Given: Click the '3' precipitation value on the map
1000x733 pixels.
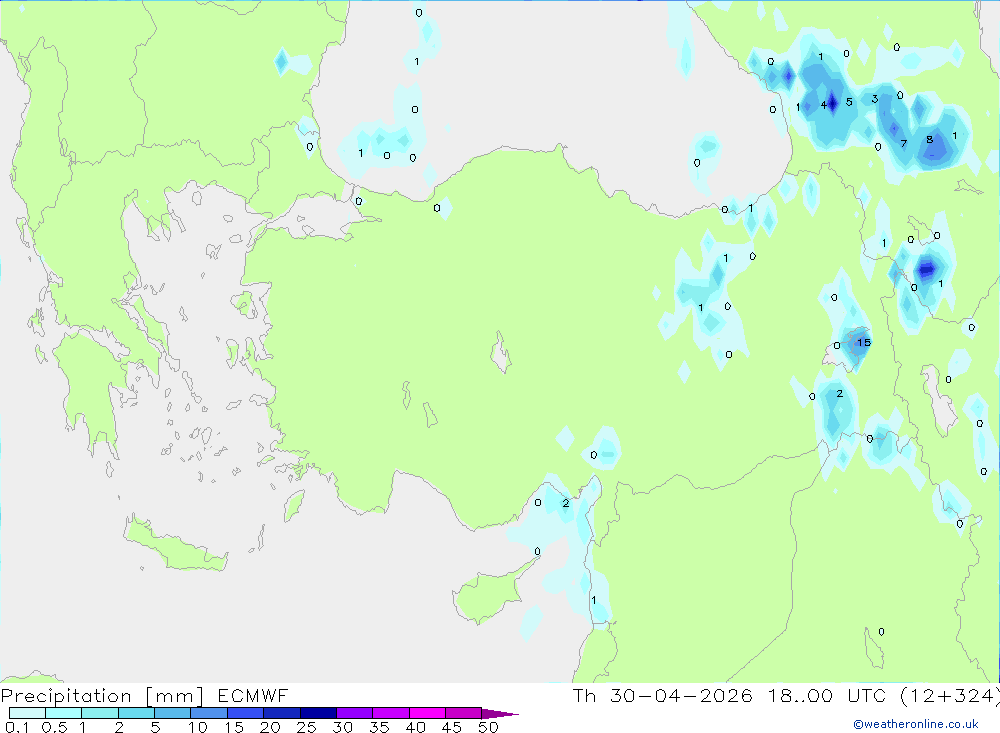Looking at the screenshot, I should tap(875, 99).
